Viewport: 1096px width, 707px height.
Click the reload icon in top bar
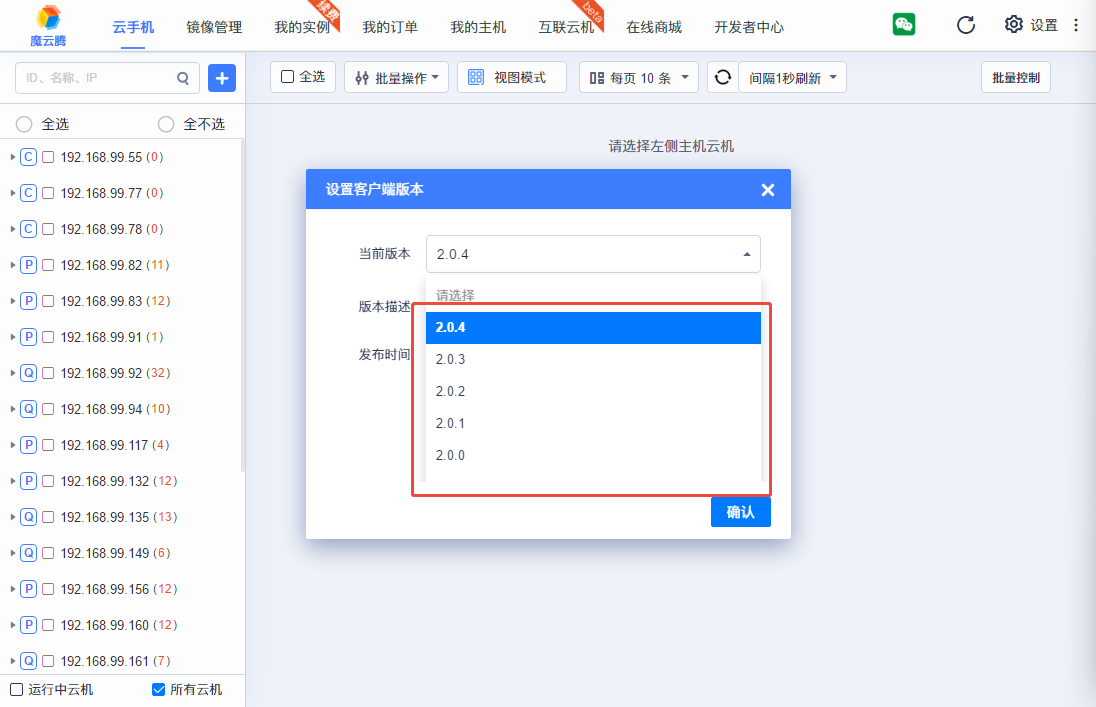965,25
